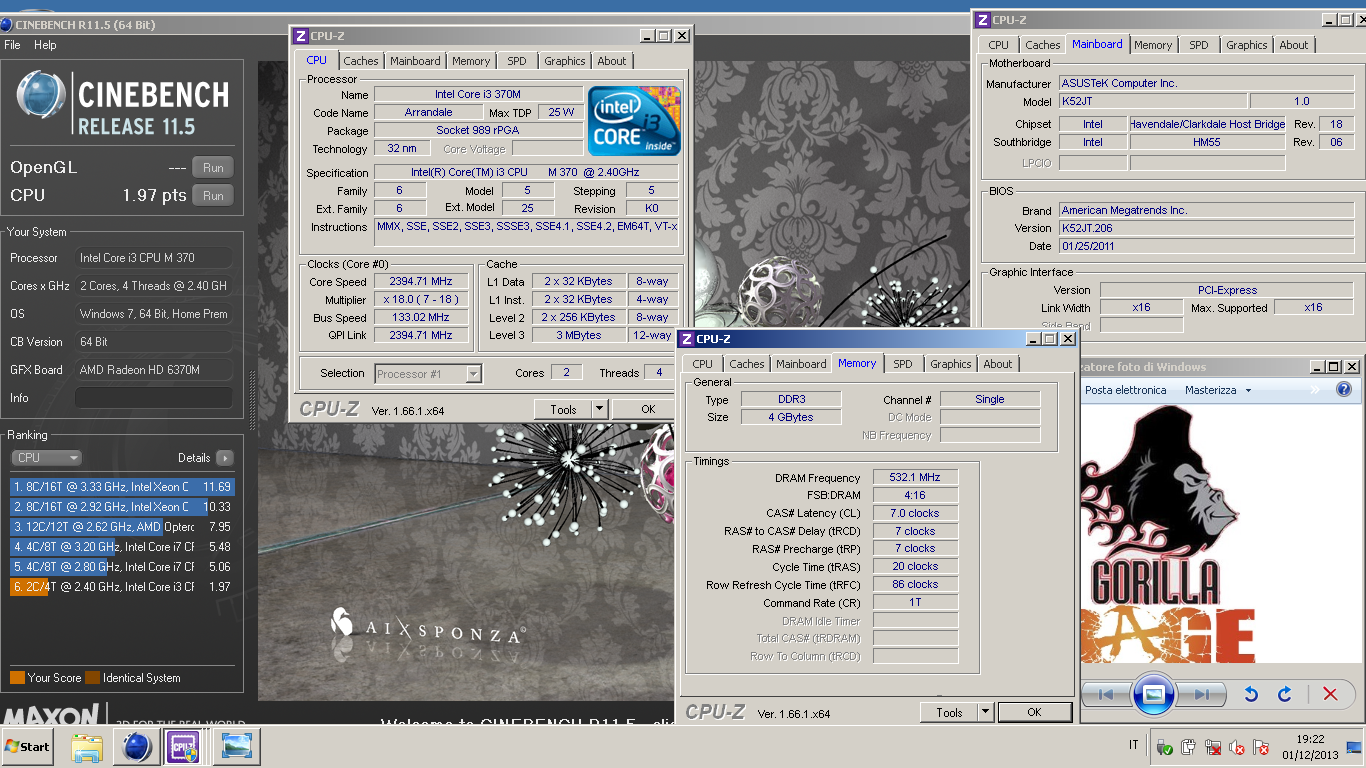
Task: Click OK in the CPU-Z CPU window
Action: coord(648,409)
